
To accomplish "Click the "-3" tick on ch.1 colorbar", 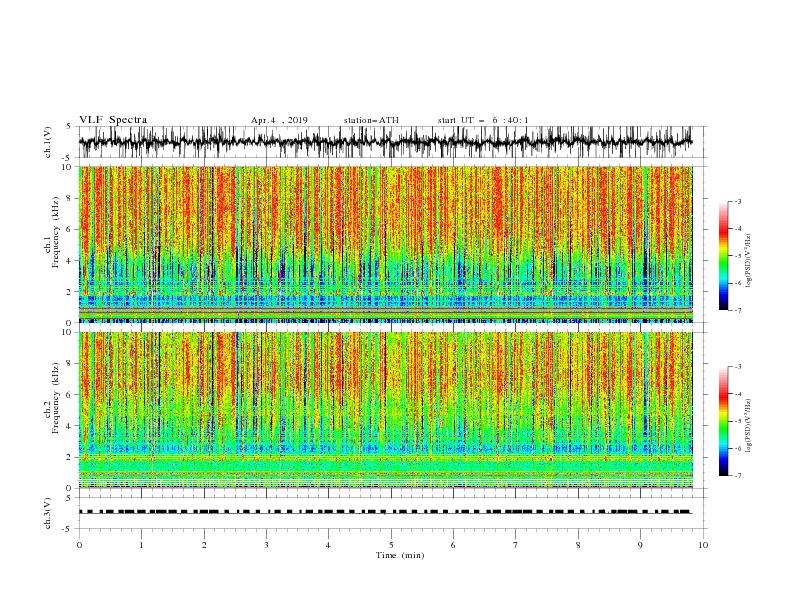I will coord(738,201).
